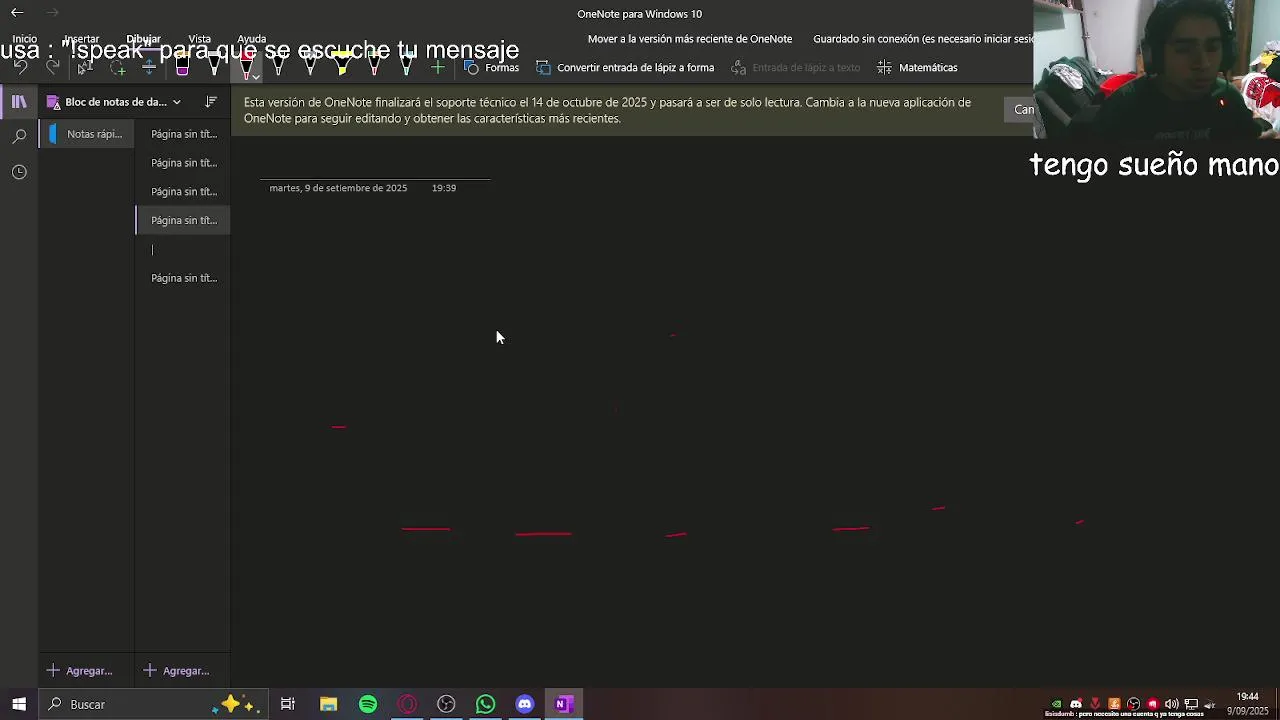Click the Undo arrow in the Draw toolbar
This screenshot has height=720, width=1280.
(x=20, y=68)
